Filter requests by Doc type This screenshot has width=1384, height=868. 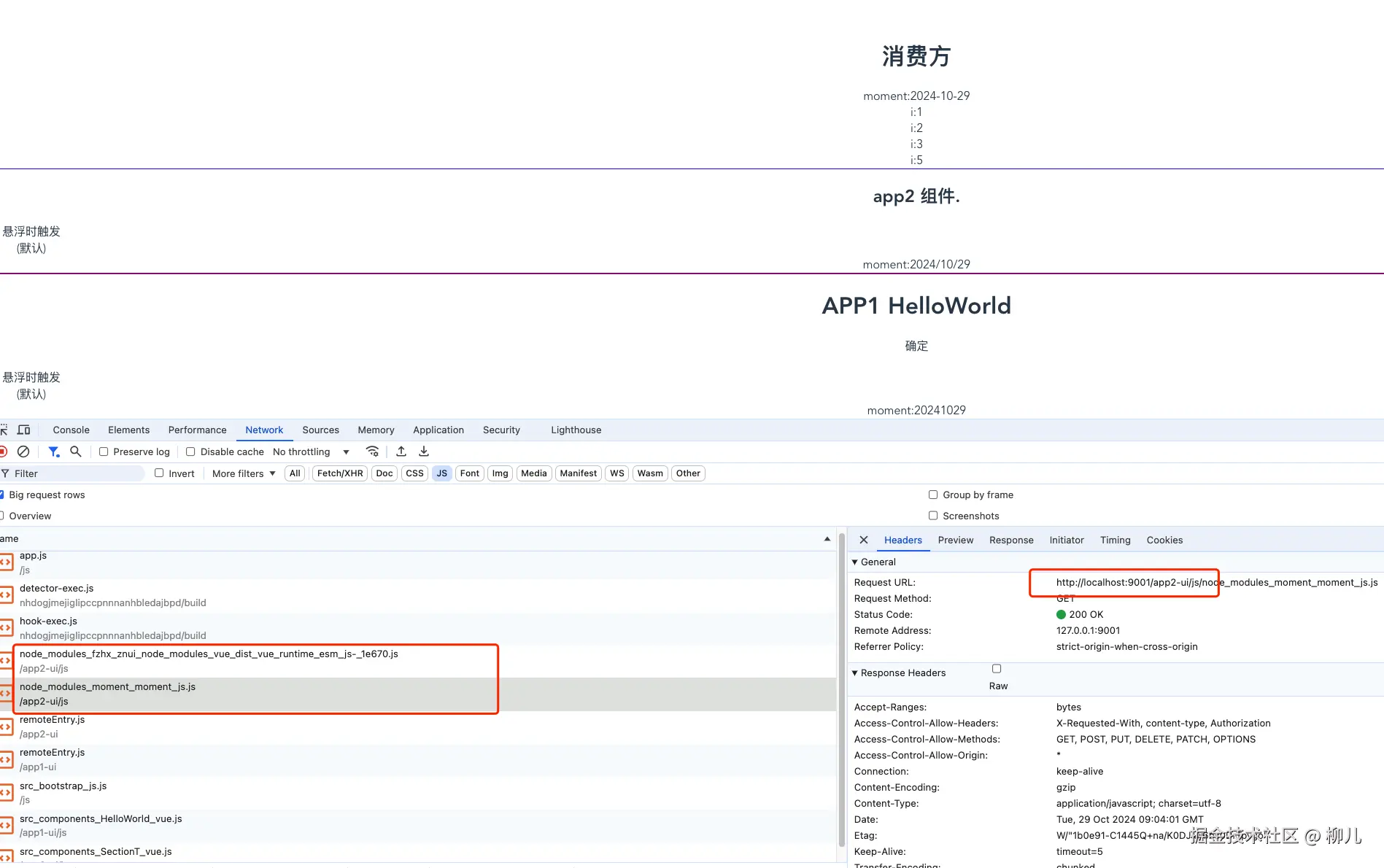point(384,474)
